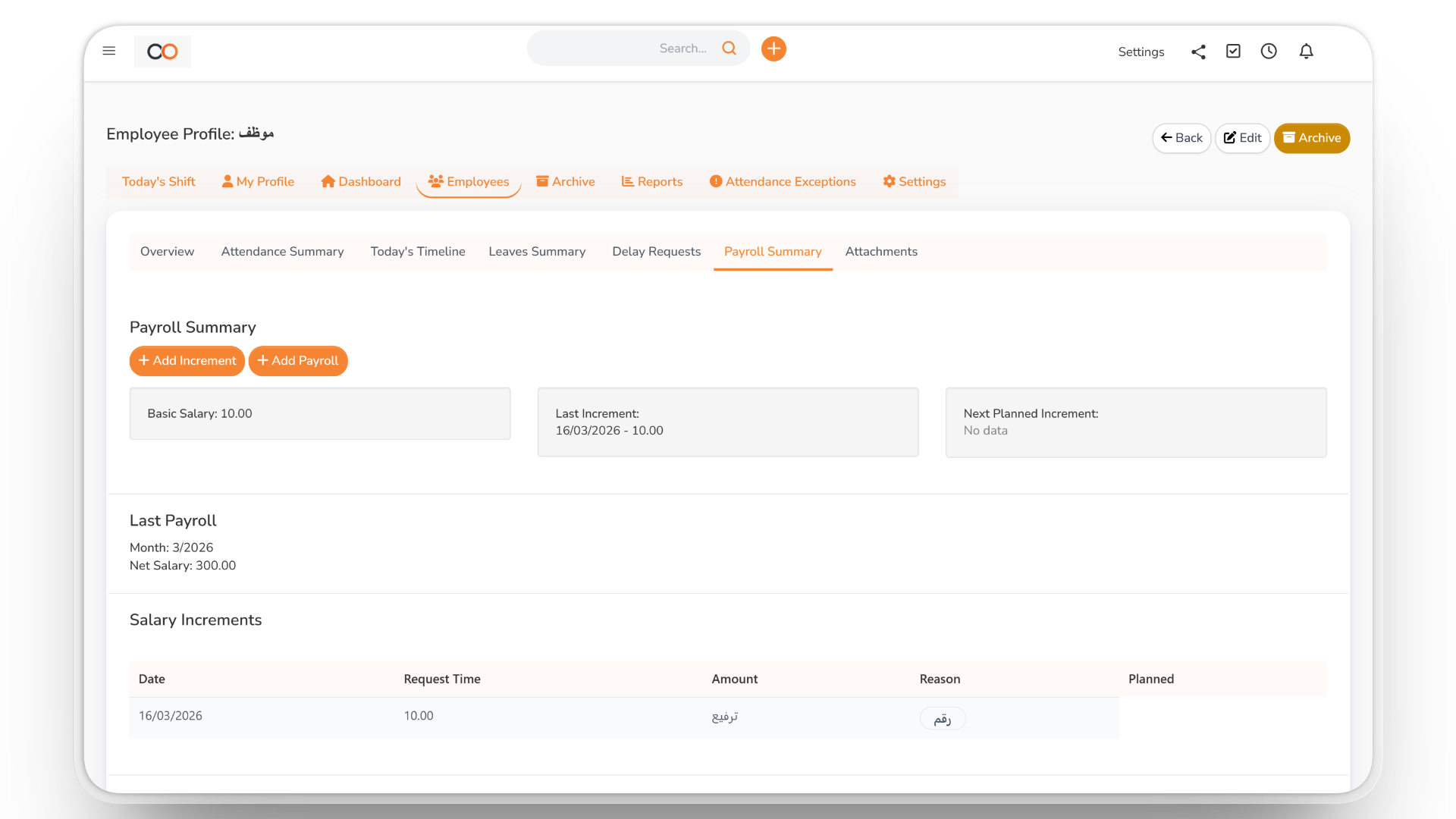The width and height of the screenshot is (1456, 819).
Task: Click Back to return from the profile
Action: (x=1181, y=138)
